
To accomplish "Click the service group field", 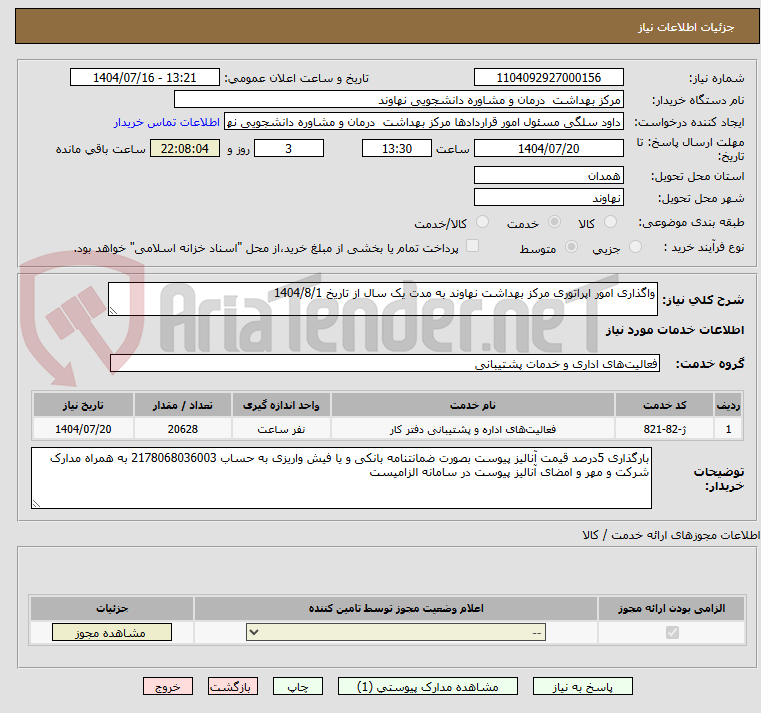I will [384, 364].
